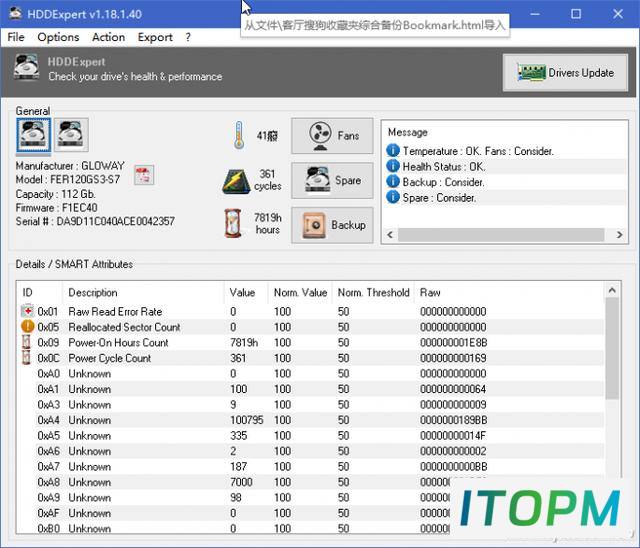Click the hourglass power-on hours icon
This screenshot has height=548, width=640.
point(233,223)
